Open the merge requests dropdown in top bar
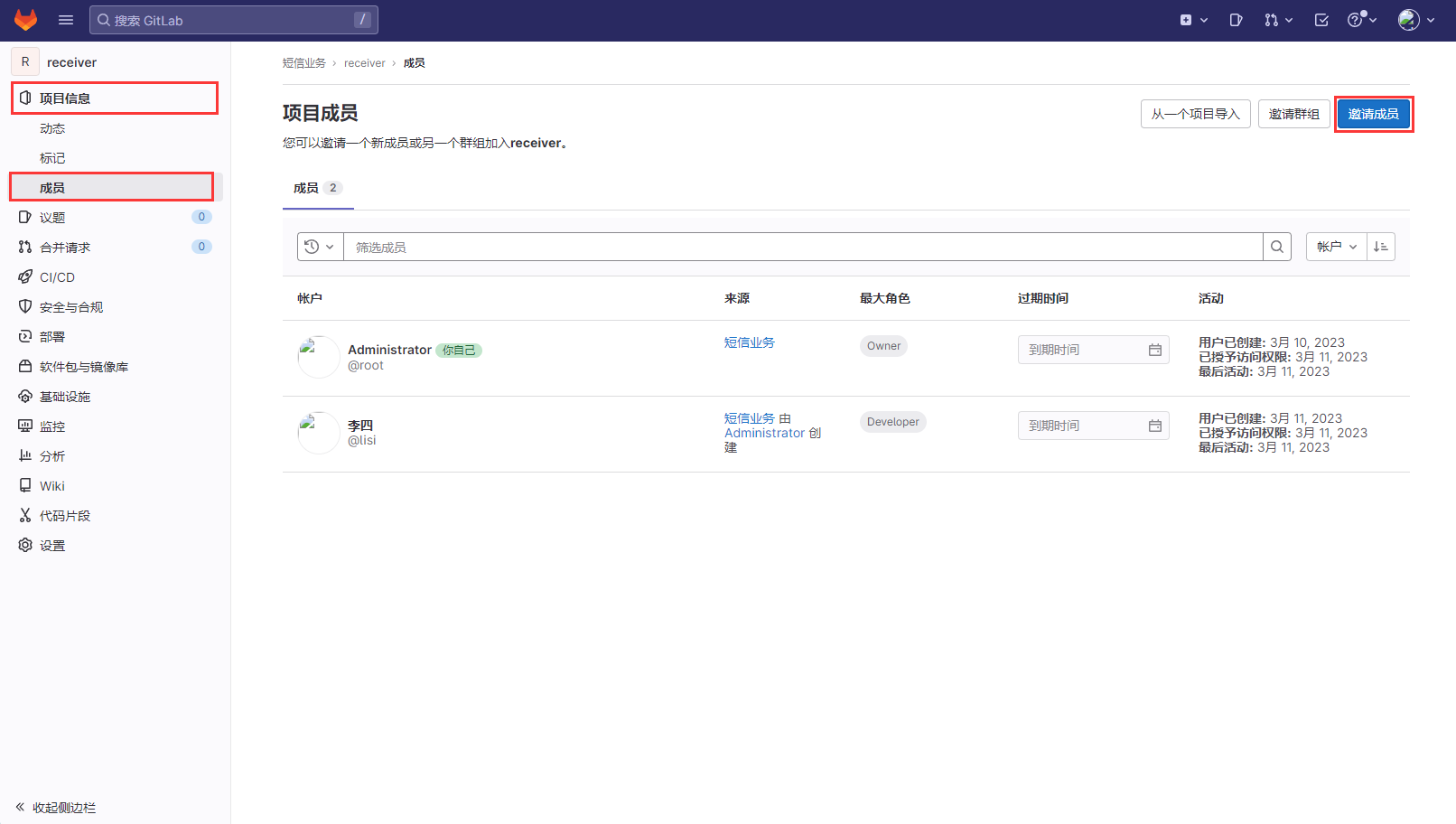1456x824 pixels. (x=1278, y=20)
